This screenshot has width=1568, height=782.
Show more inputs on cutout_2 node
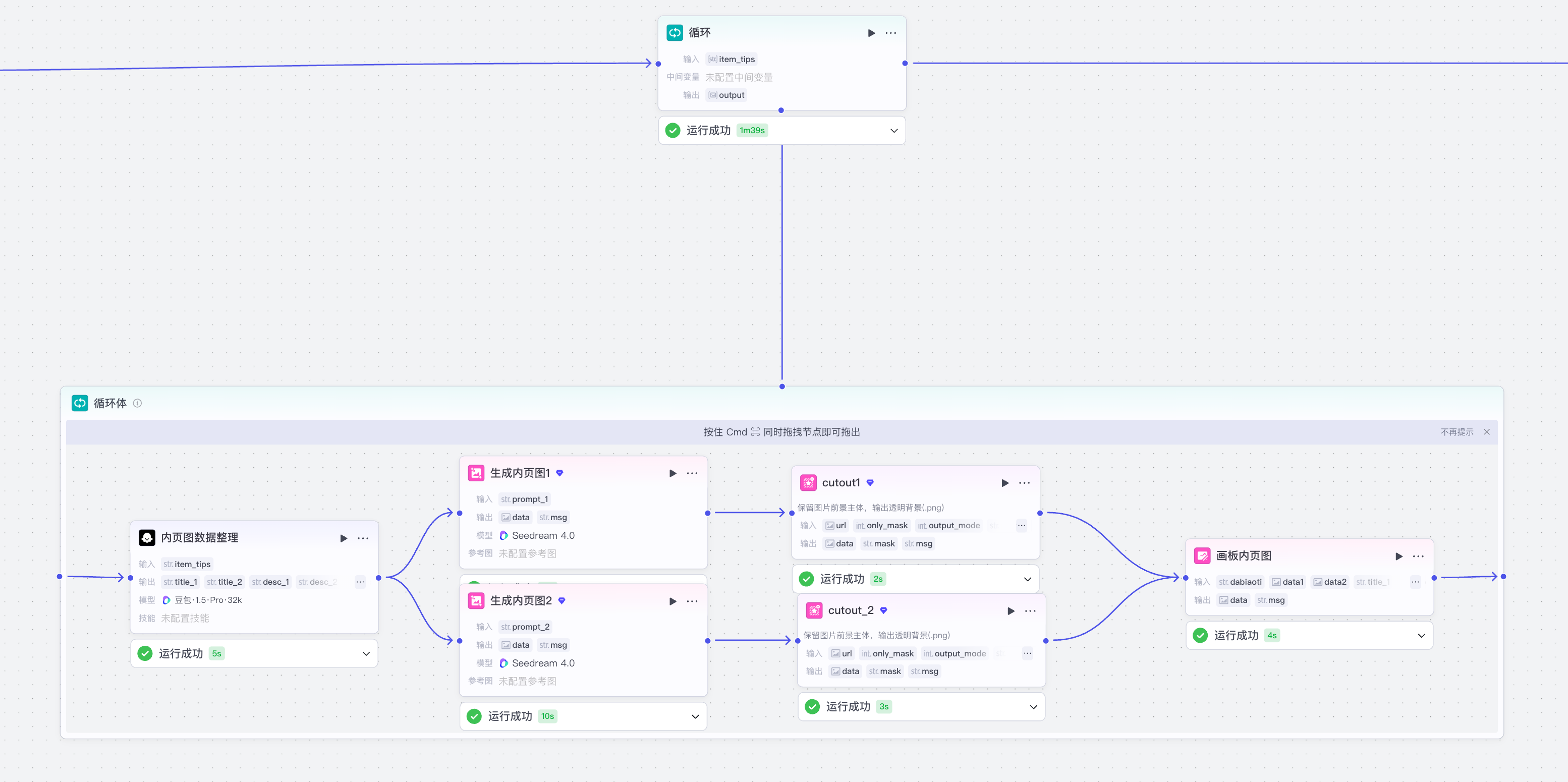[1028, 653]
